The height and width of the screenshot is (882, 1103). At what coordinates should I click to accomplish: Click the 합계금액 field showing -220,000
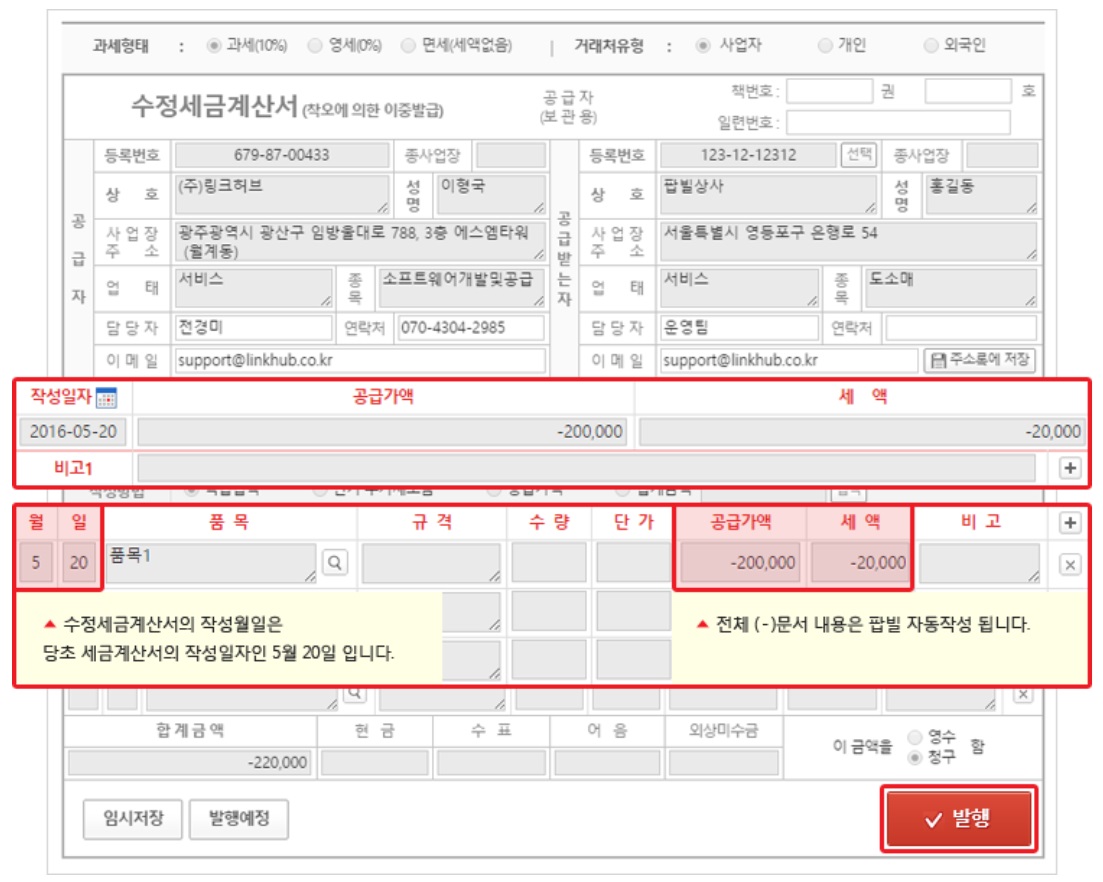pyautogui.click(x=189, y=762)
